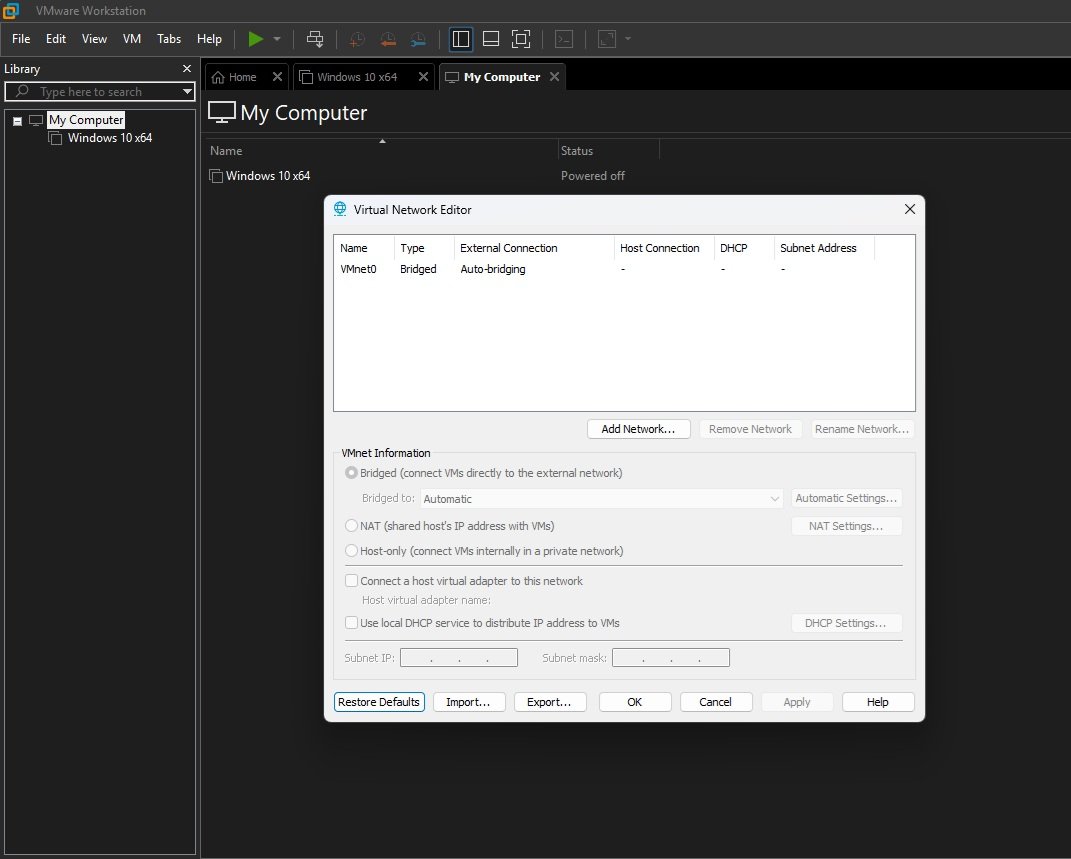Click Send Ctrl+Alt+Del toolbar icon
The height and width of the screenshot is (859, 1071).
[315, 39]
